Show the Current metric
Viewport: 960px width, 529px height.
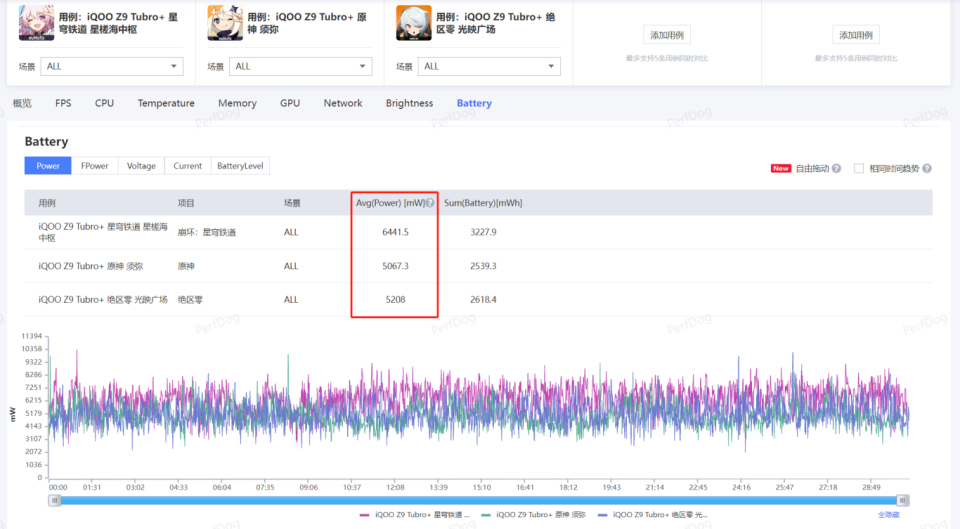click(x=187, y=166)
